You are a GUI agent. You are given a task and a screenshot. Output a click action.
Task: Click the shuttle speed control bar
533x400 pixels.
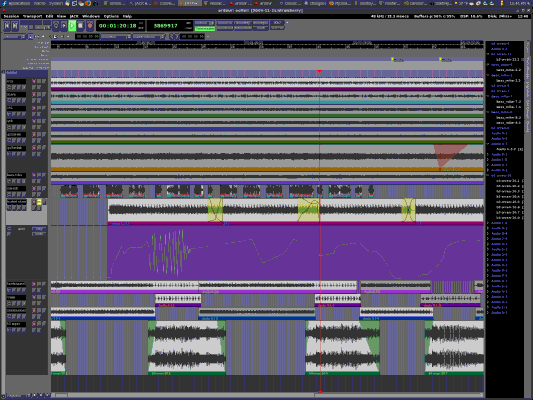31,23
